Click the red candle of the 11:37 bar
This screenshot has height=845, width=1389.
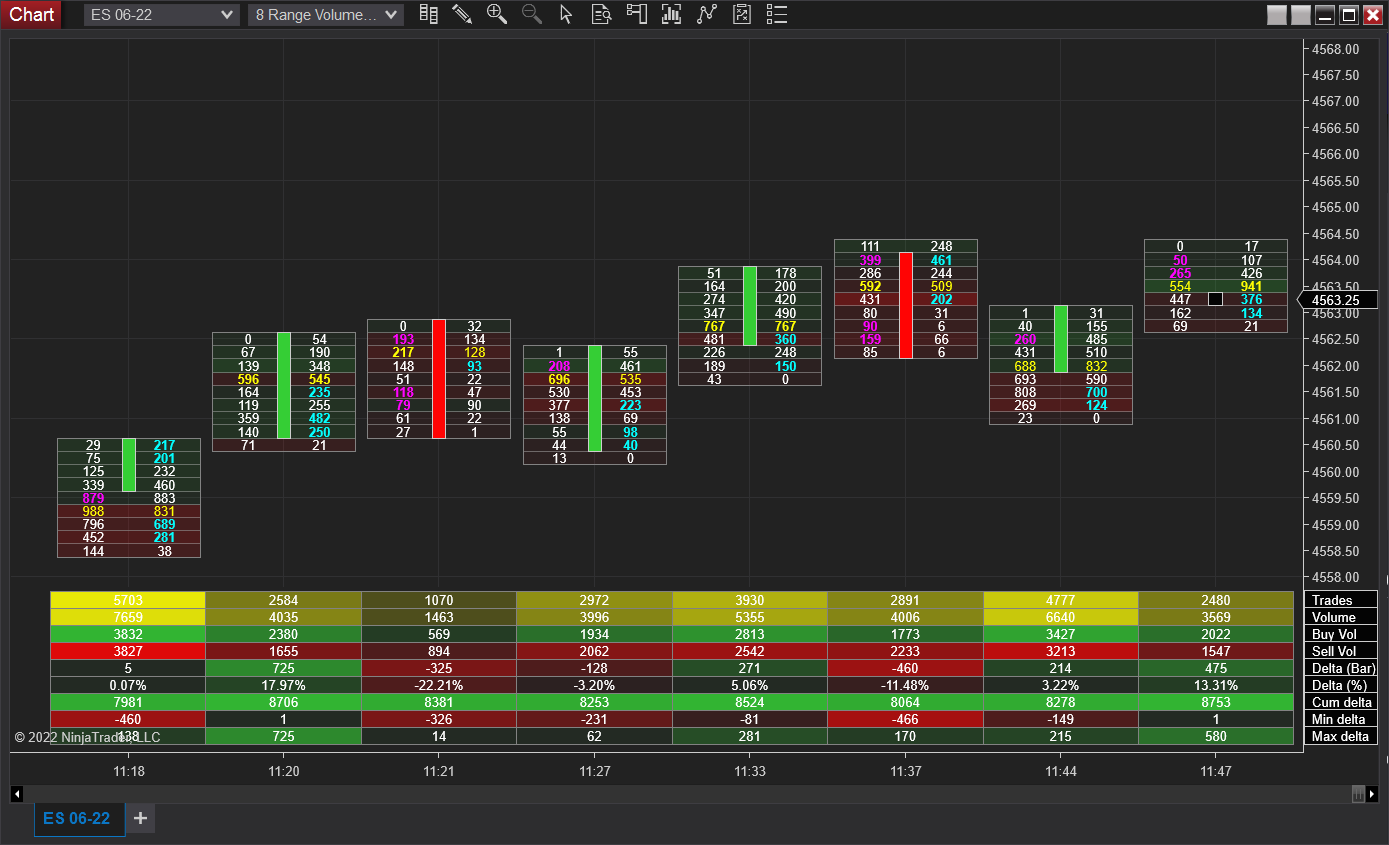[x=906, y=305]
